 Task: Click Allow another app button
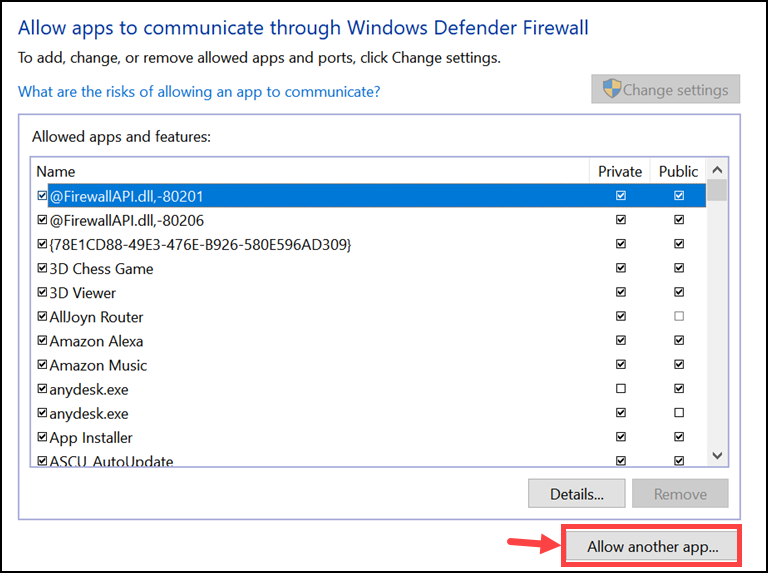[x=652, y=547]
